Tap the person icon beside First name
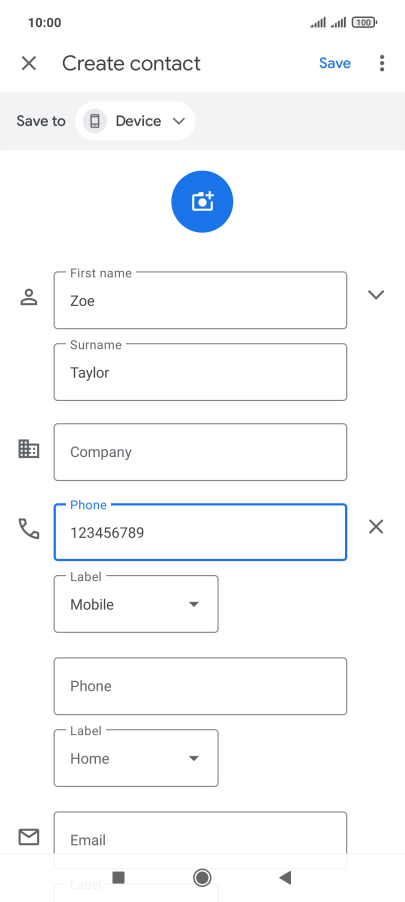 click(29, 297)
